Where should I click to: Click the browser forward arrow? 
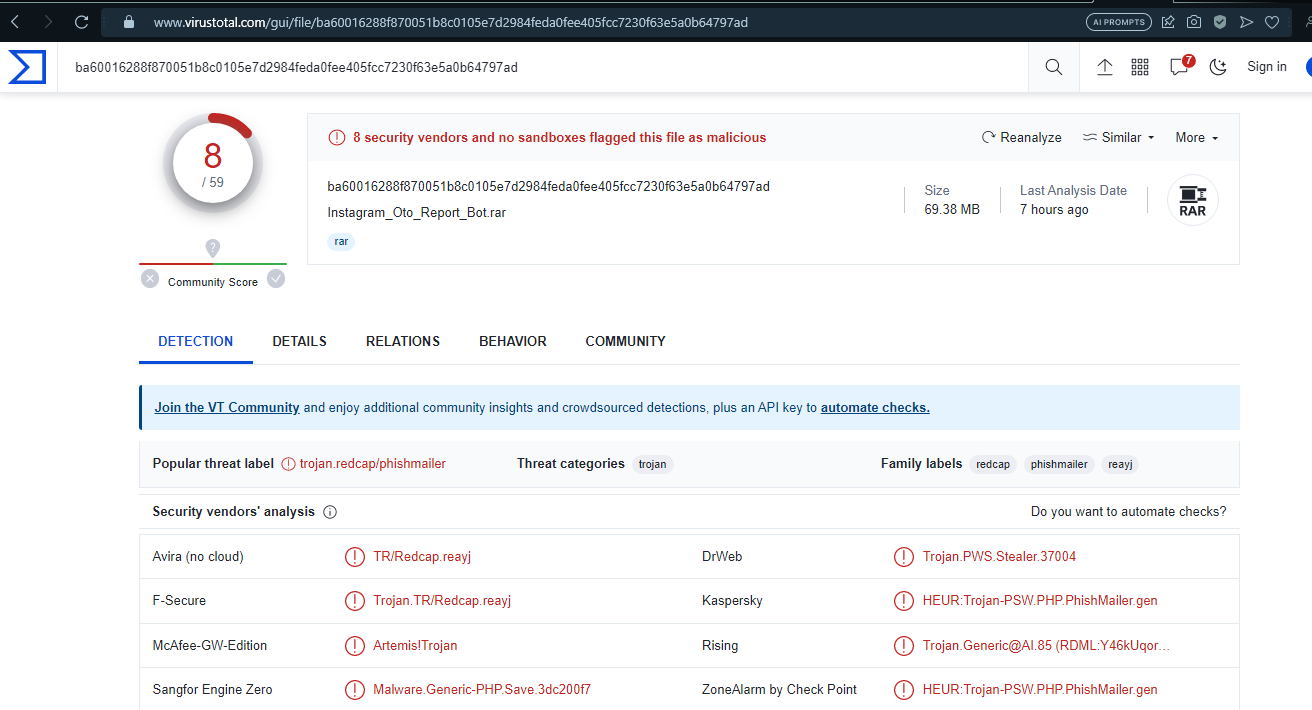point(48,21)
